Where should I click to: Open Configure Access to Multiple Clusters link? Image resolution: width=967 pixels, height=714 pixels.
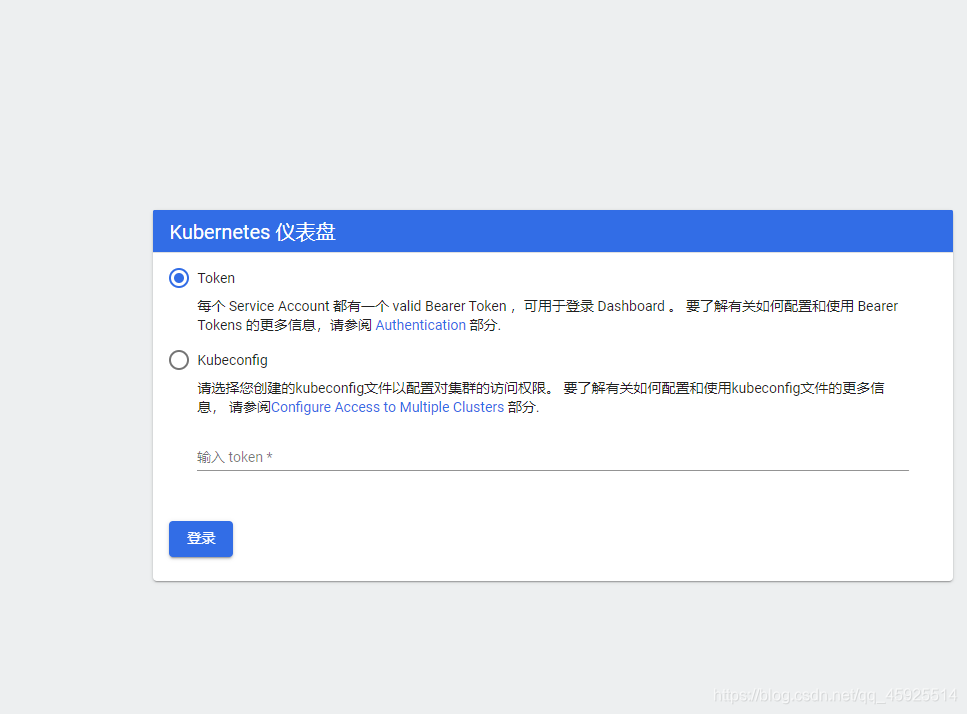click(387, 407)
